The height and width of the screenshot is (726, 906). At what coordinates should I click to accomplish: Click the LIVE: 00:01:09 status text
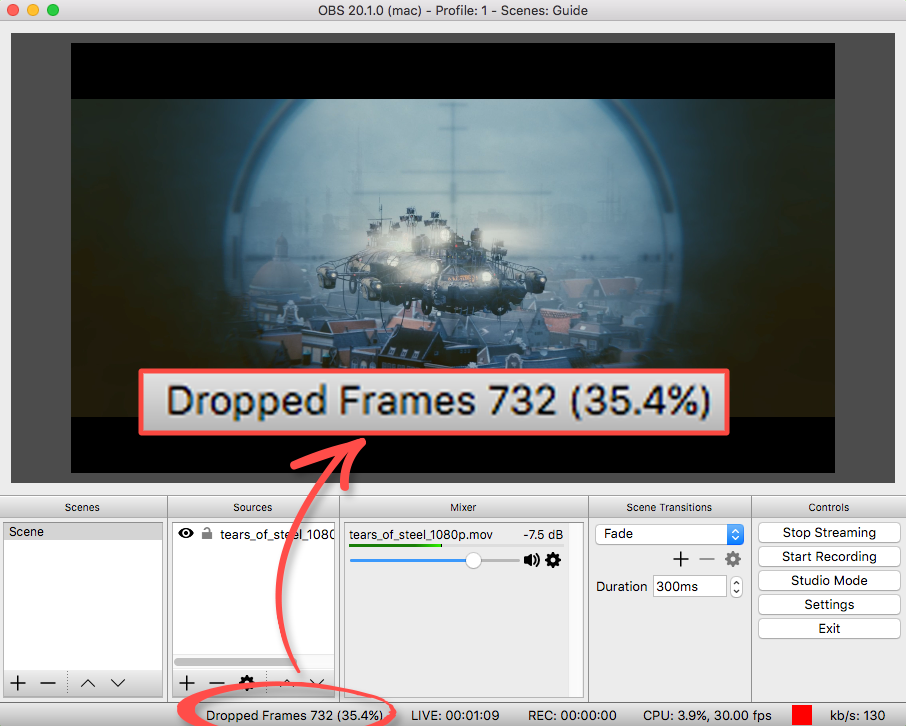[455, 716]
